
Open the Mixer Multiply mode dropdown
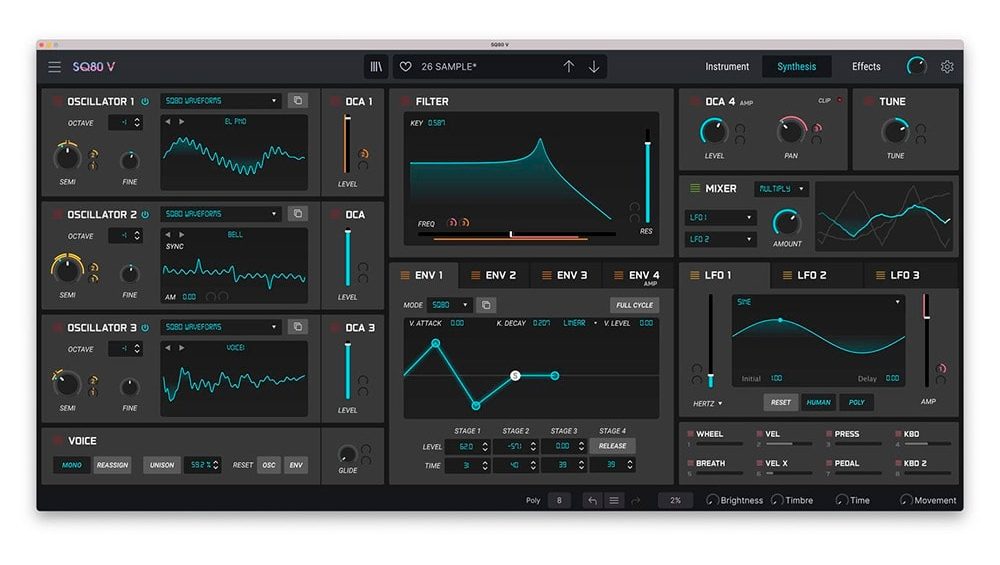pyautogui.click(x=781, y=189)
